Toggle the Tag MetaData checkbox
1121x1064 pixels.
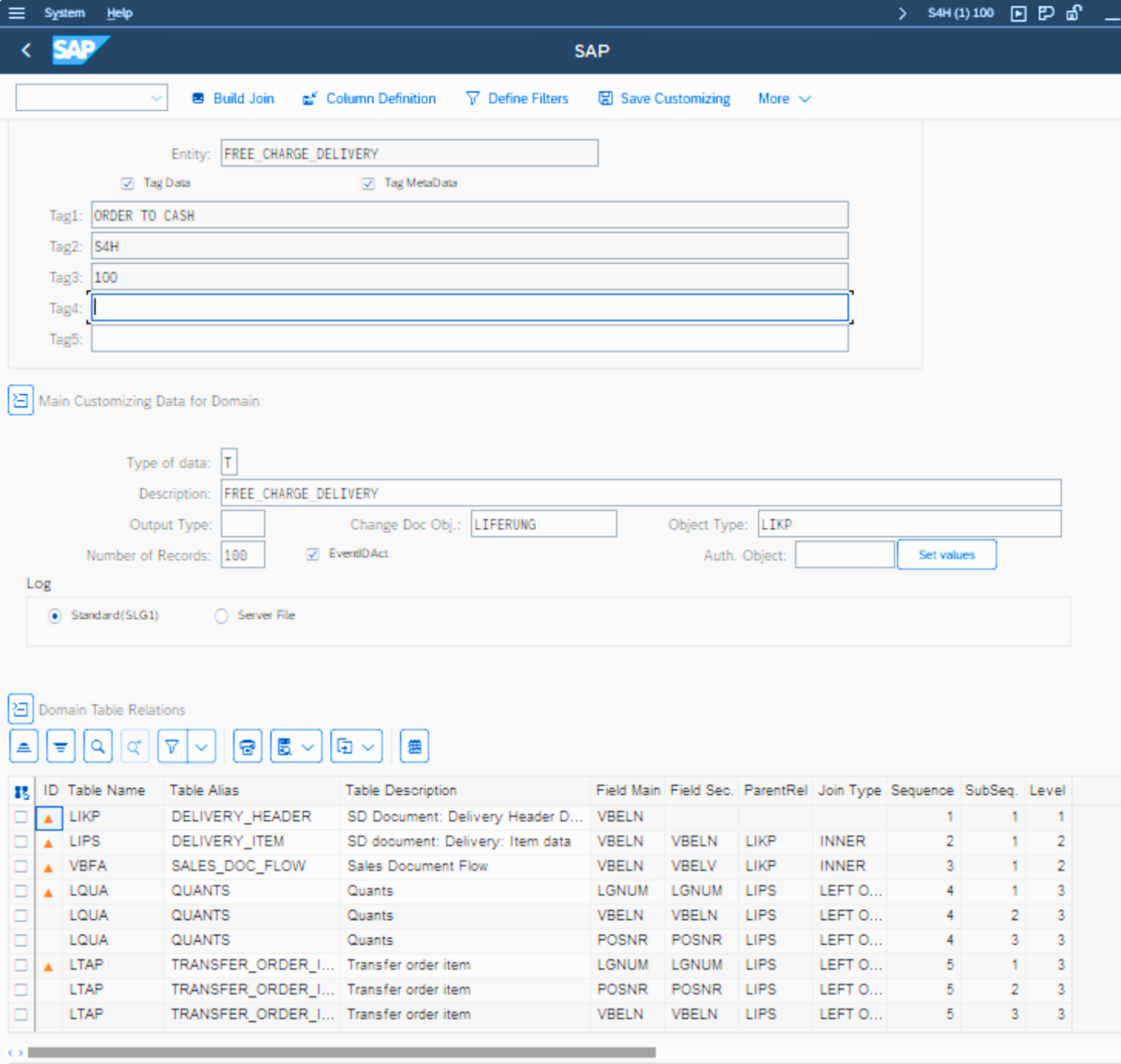[x=369, y=183]
